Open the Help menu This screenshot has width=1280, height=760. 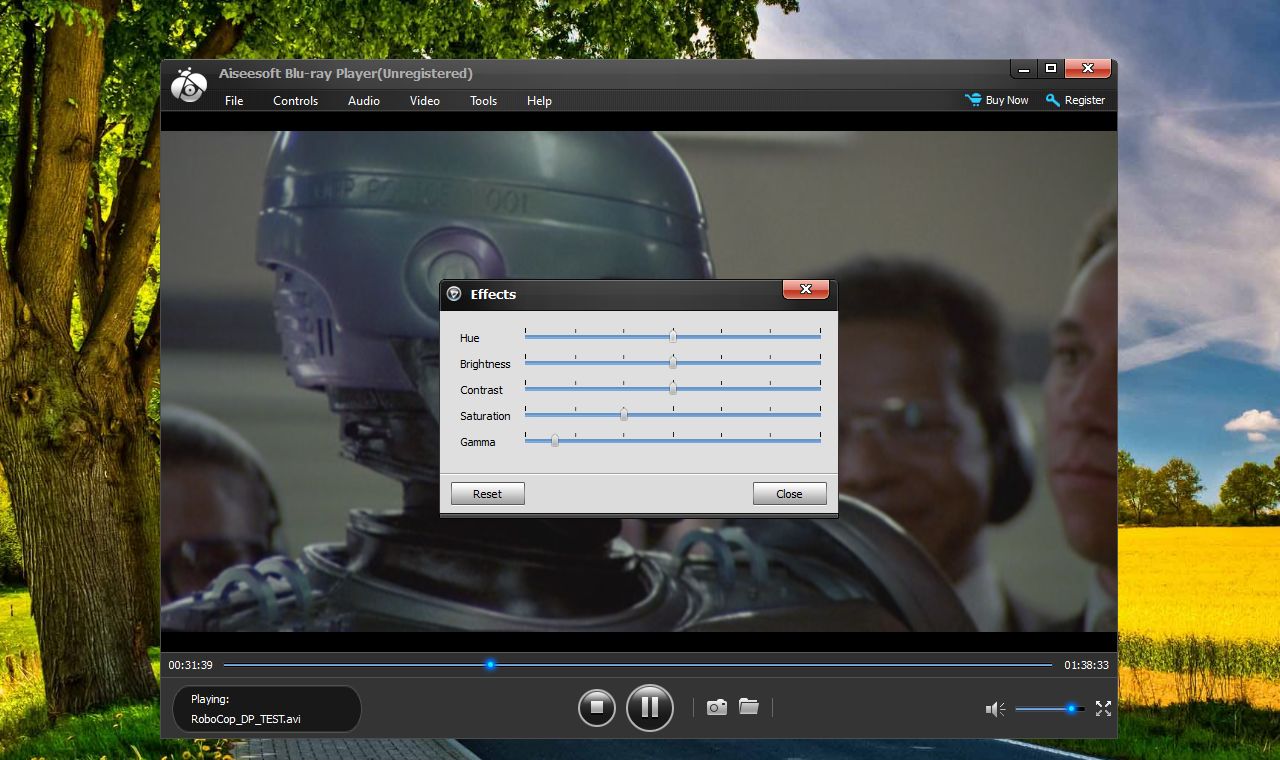pos(539,101)
